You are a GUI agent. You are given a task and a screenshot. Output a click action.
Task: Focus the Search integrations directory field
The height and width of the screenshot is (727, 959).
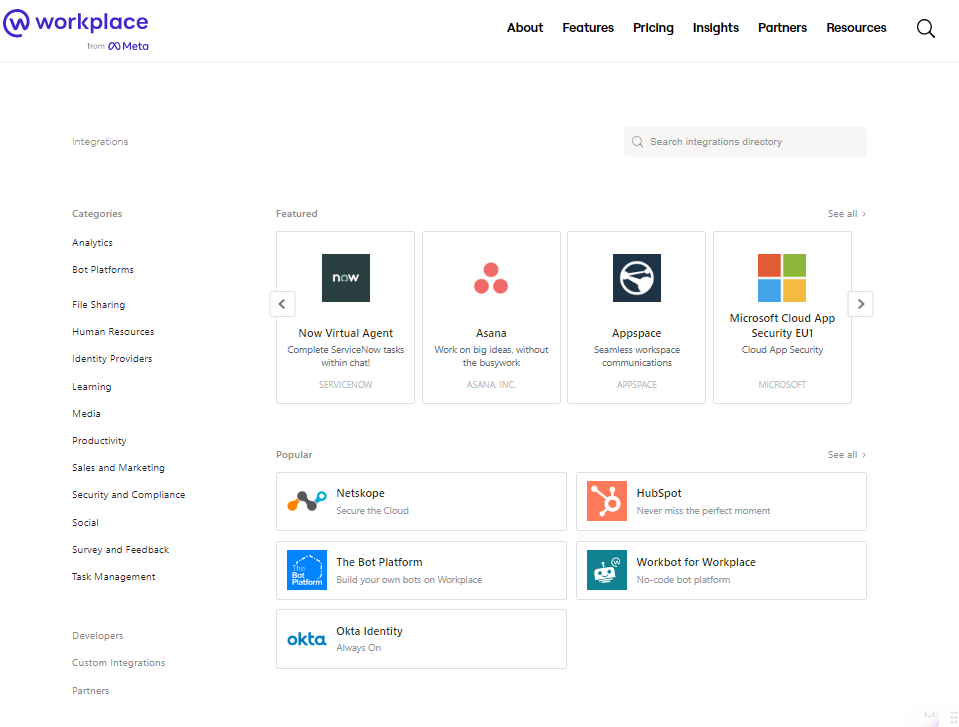[745, 142]
